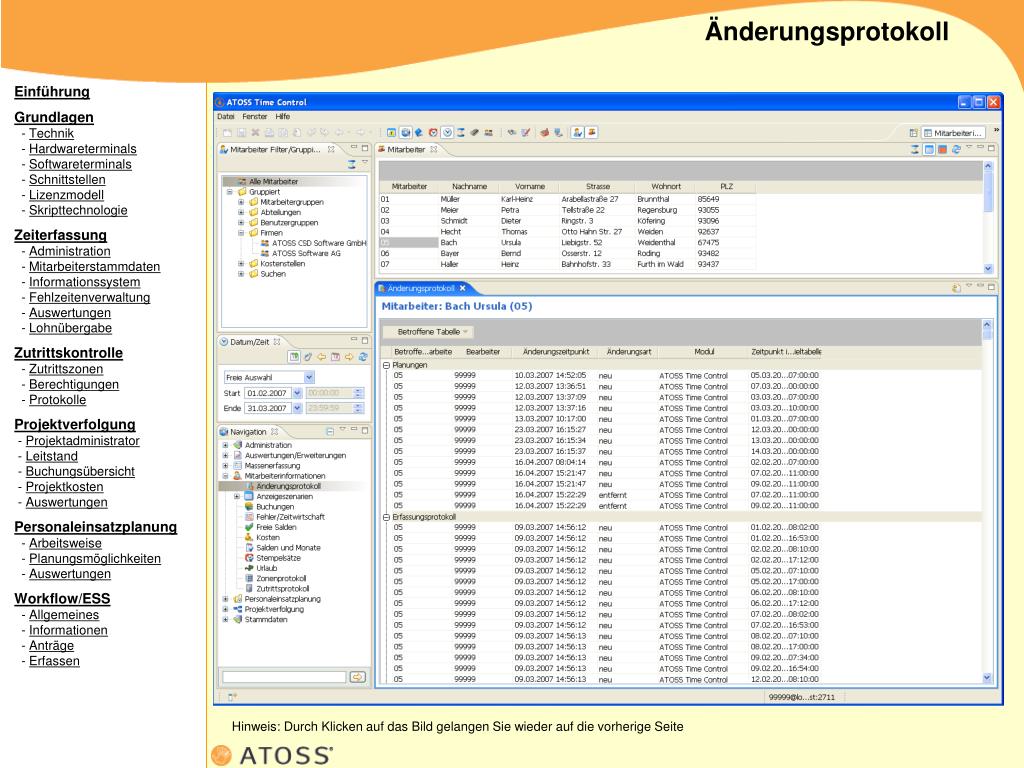
Task: Click the go arrow button below Navigation tree
Action: (358, 677)
